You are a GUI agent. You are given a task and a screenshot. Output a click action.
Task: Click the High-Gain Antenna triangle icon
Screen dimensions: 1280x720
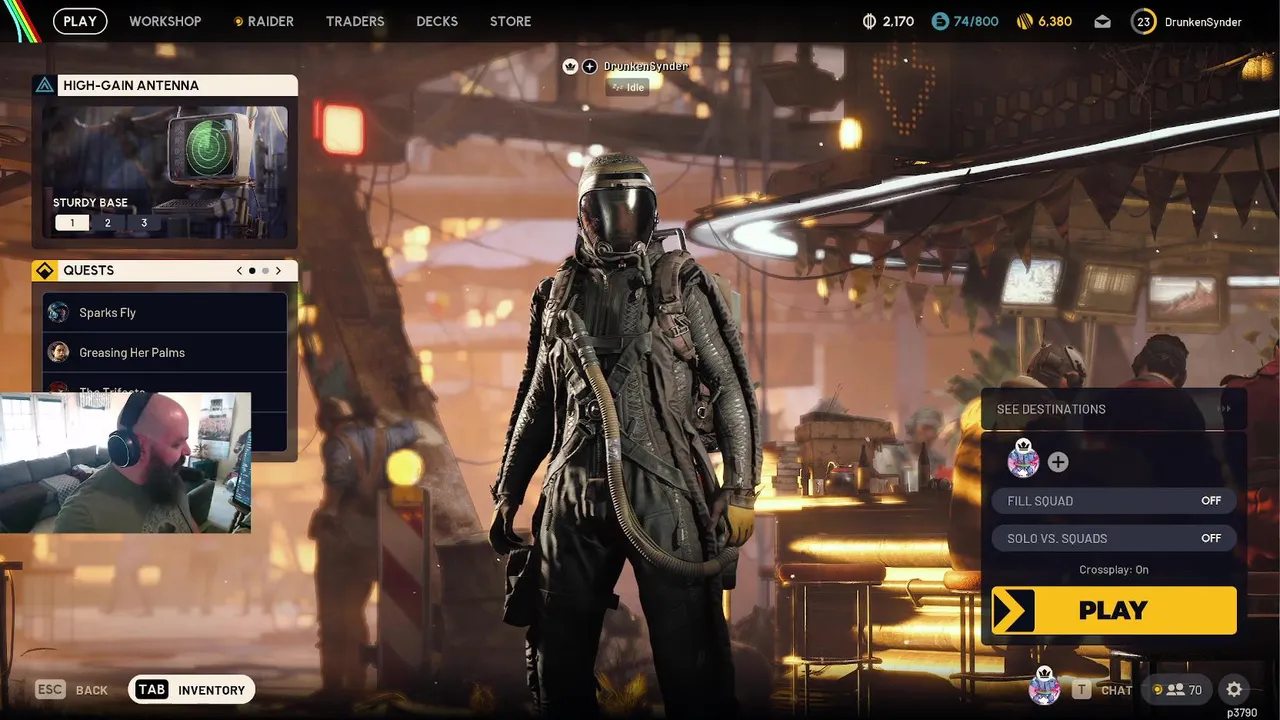tap(45, 85)
